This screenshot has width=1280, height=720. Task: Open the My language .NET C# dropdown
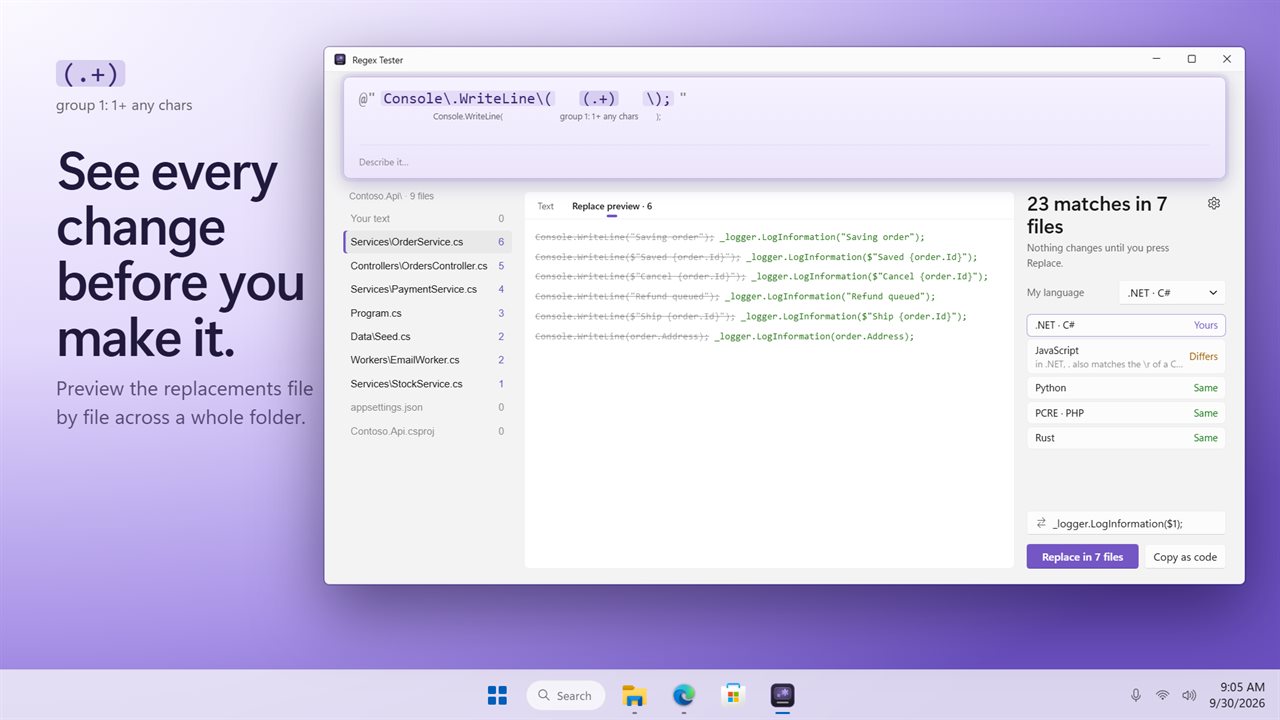pyautogui.click(x=1172, y=293)
